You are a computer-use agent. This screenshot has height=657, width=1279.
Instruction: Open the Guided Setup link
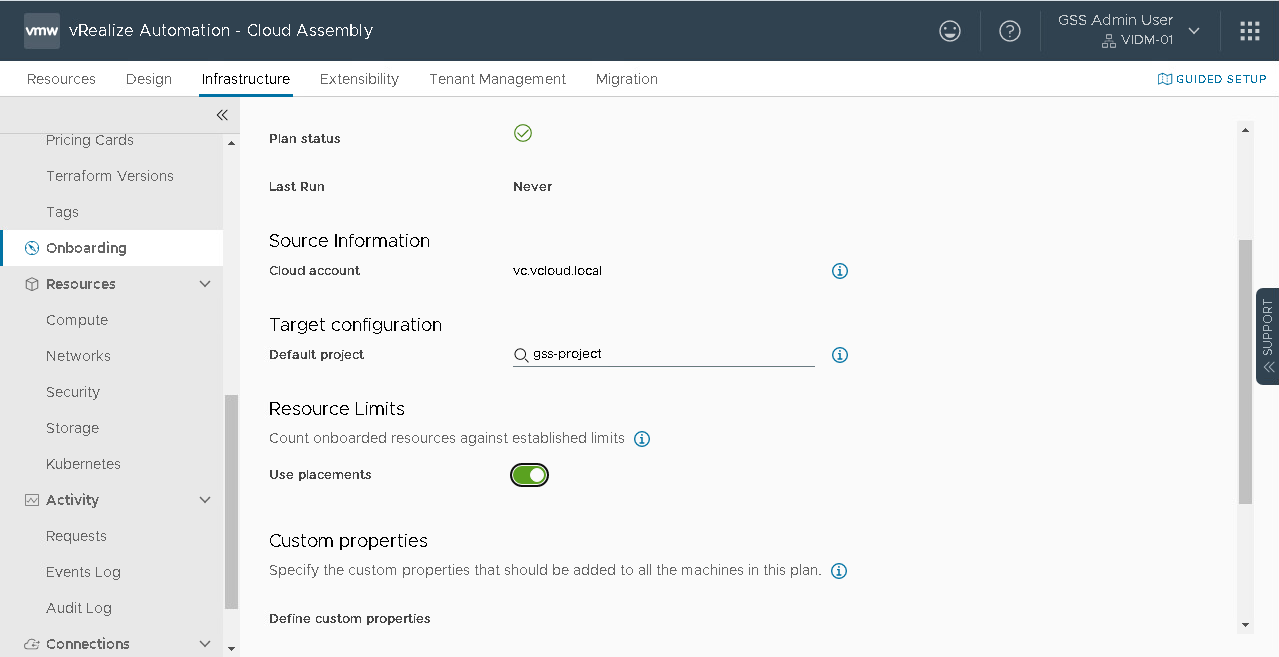(x=1212, y=79)
